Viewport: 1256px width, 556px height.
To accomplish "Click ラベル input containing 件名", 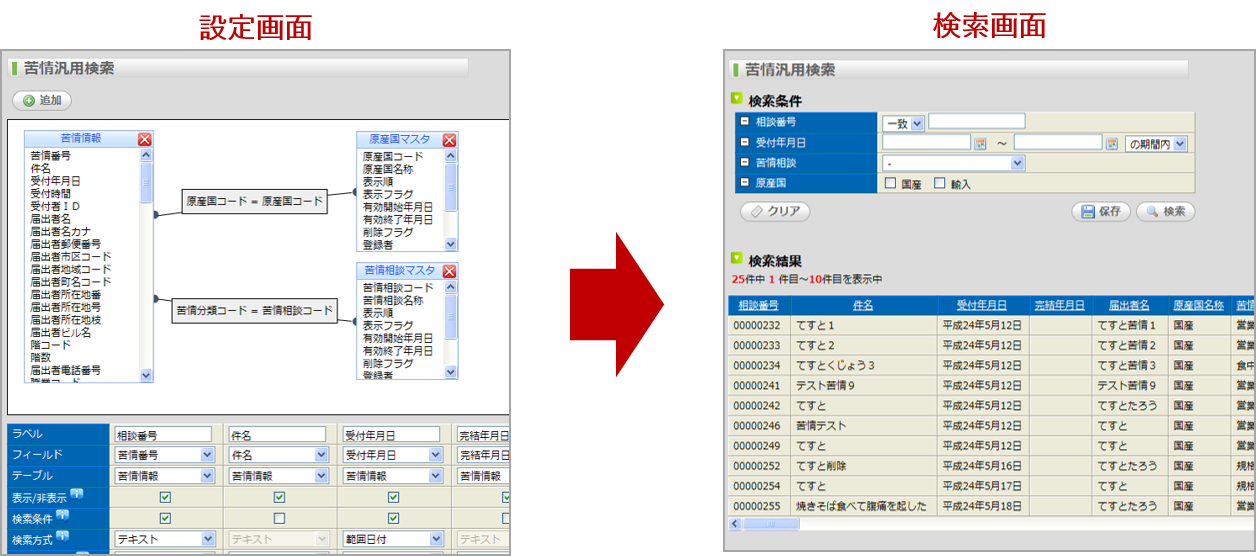I will click(277, 435).
